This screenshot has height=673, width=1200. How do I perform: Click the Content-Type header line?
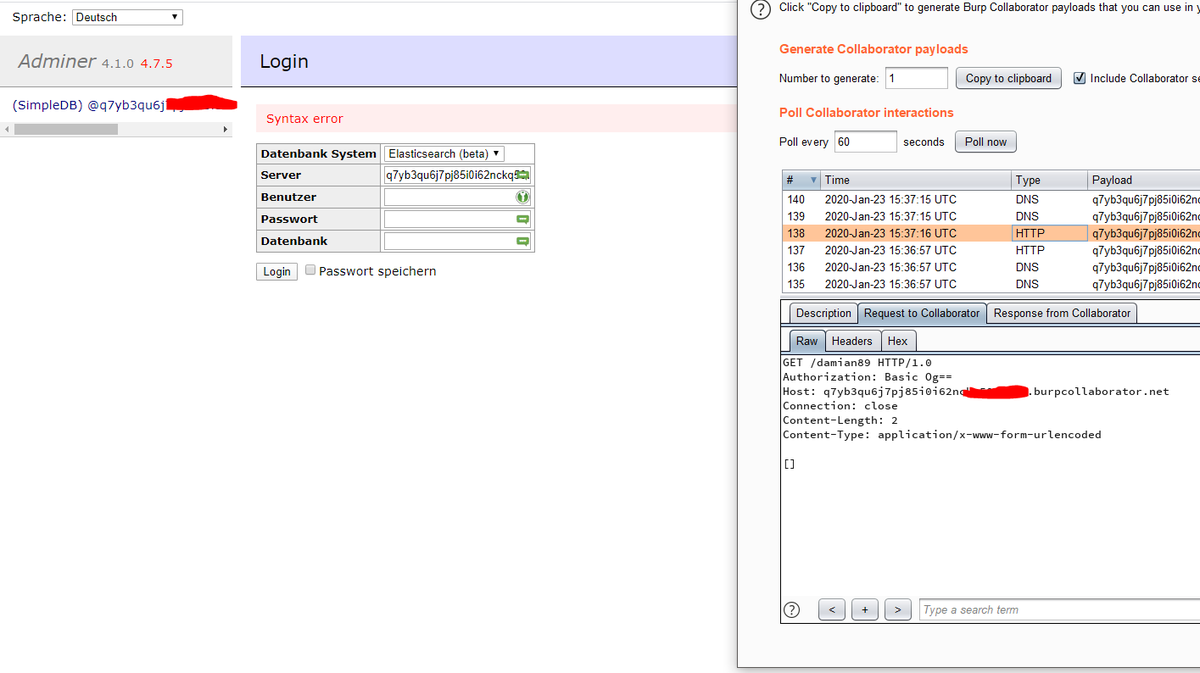coord(941,435)
